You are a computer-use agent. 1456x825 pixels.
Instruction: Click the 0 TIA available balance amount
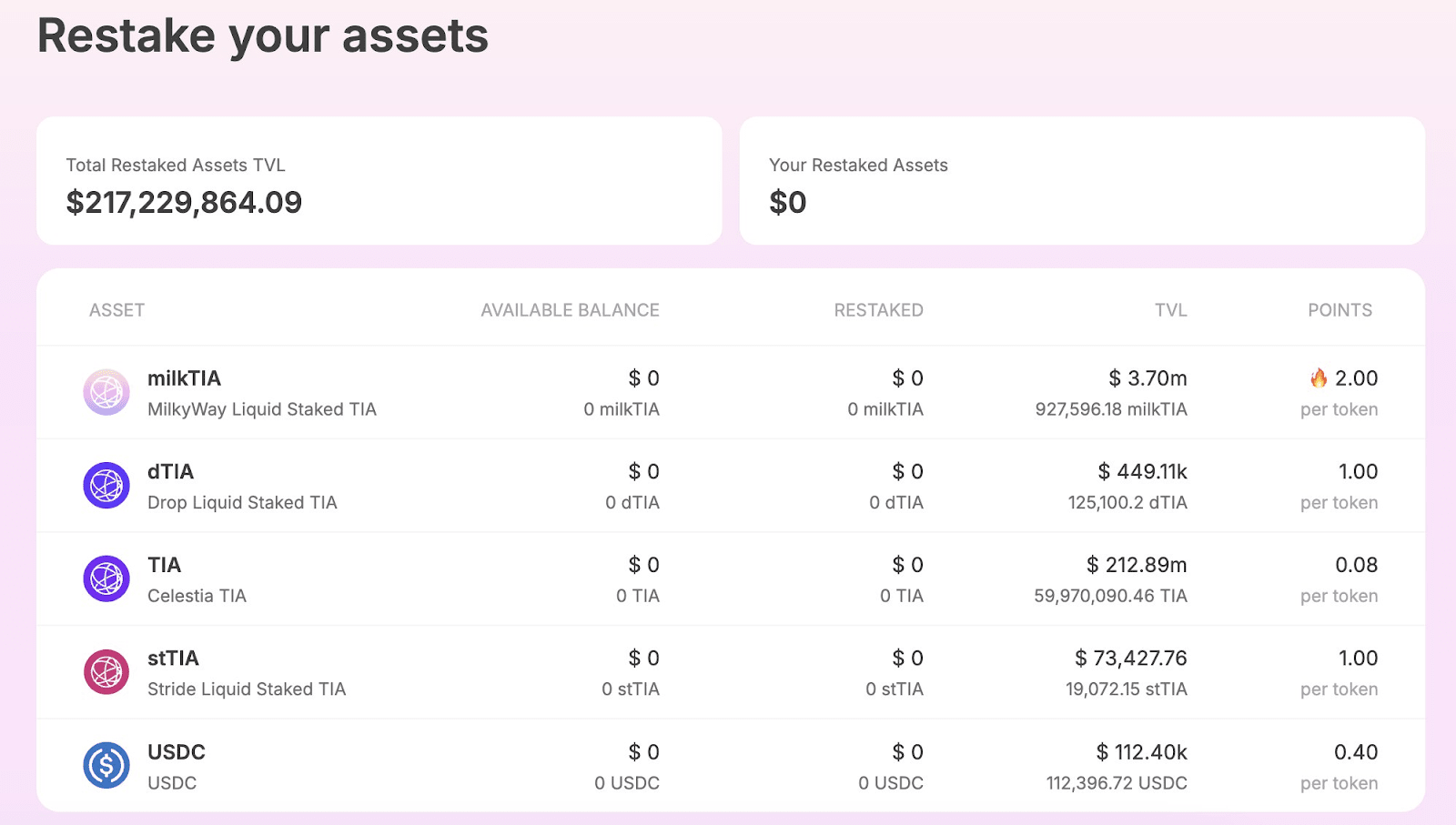pos(638,596)
